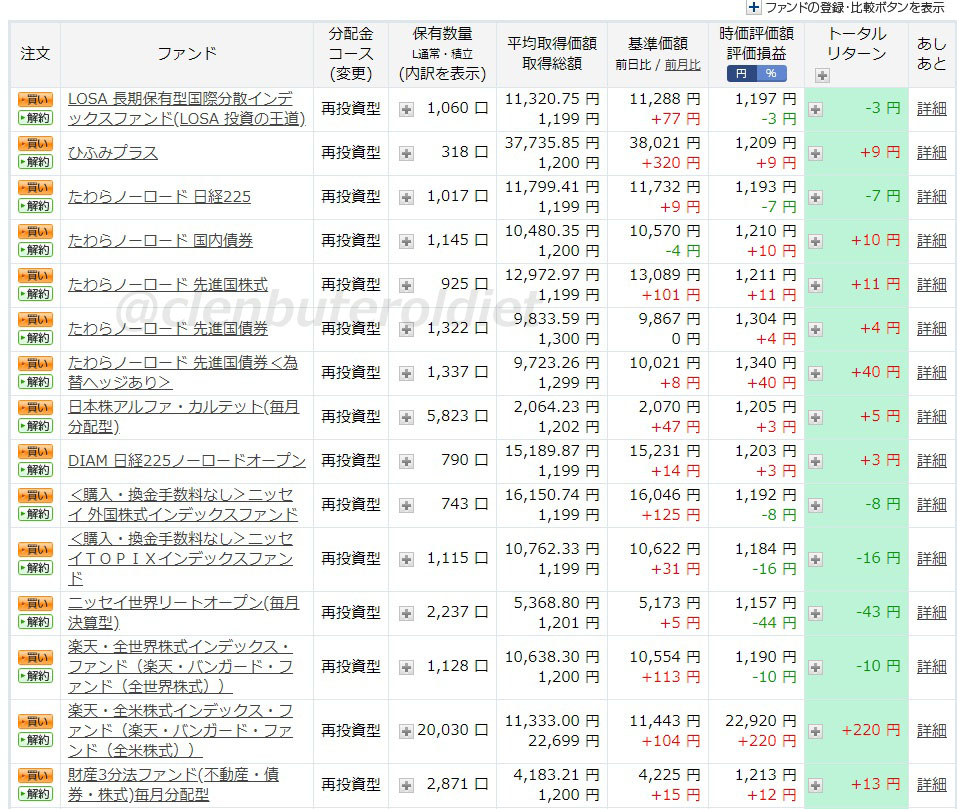The height and width of the screenshot is (809, 957).
Task: Expand total return detail for +13円 row
Action: (815, 785)
